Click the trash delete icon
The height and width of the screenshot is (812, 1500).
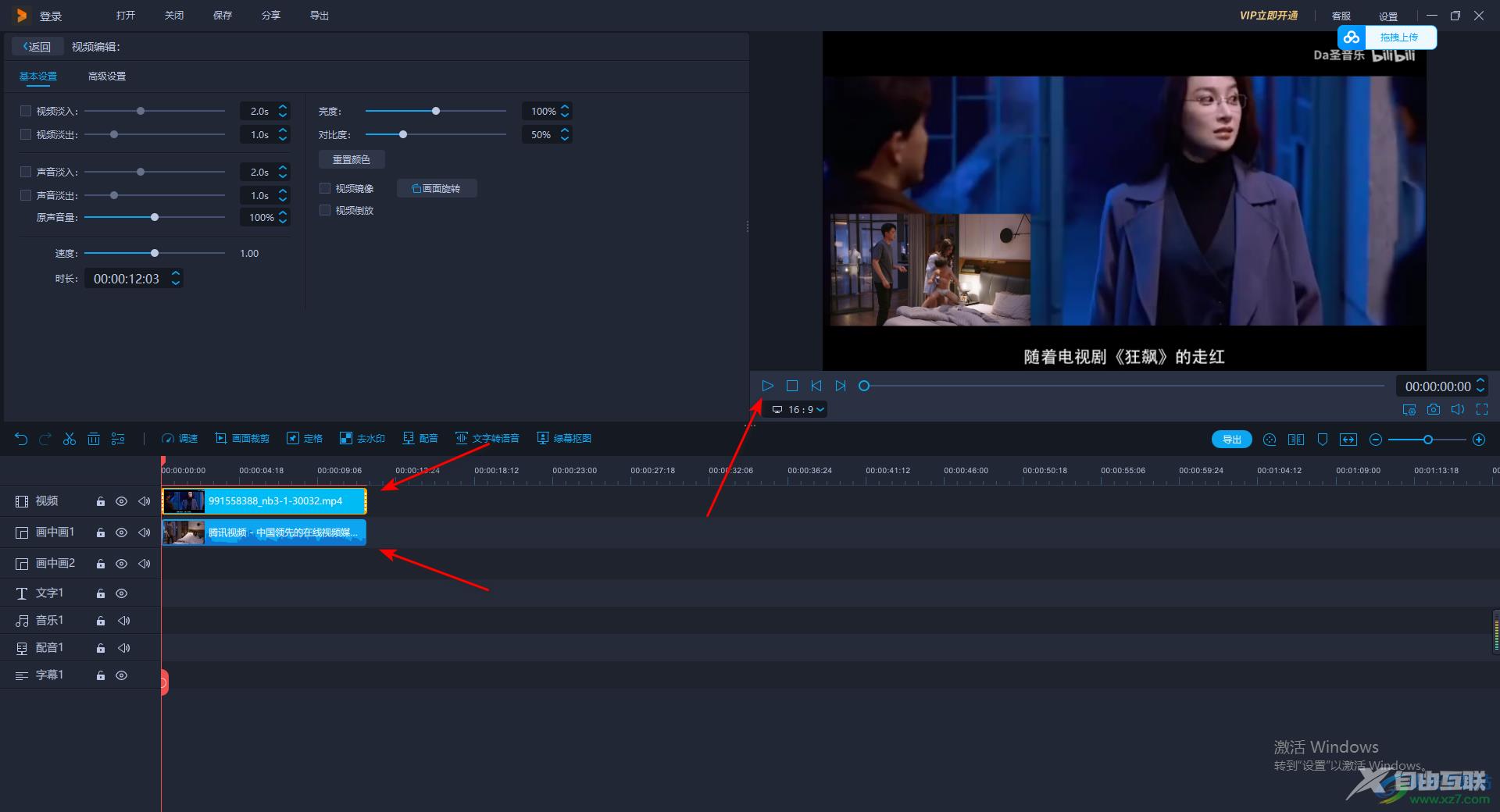[94, 439]
